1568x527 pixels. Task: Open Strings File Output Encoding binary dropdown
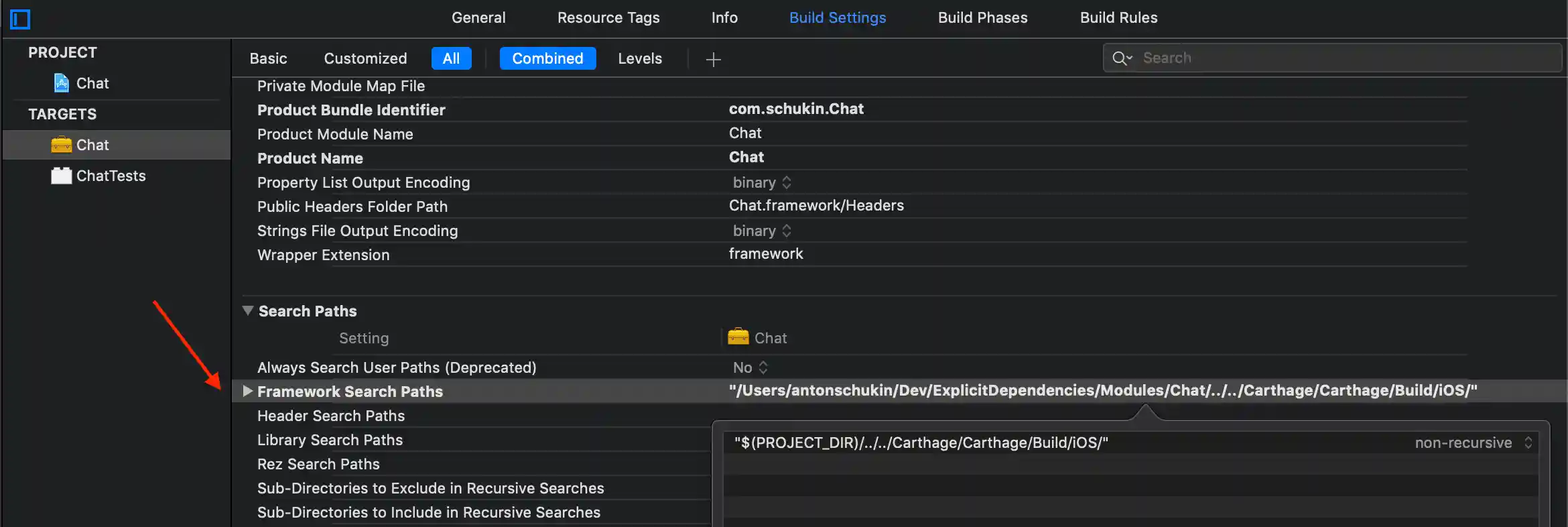tap(763, 231)
